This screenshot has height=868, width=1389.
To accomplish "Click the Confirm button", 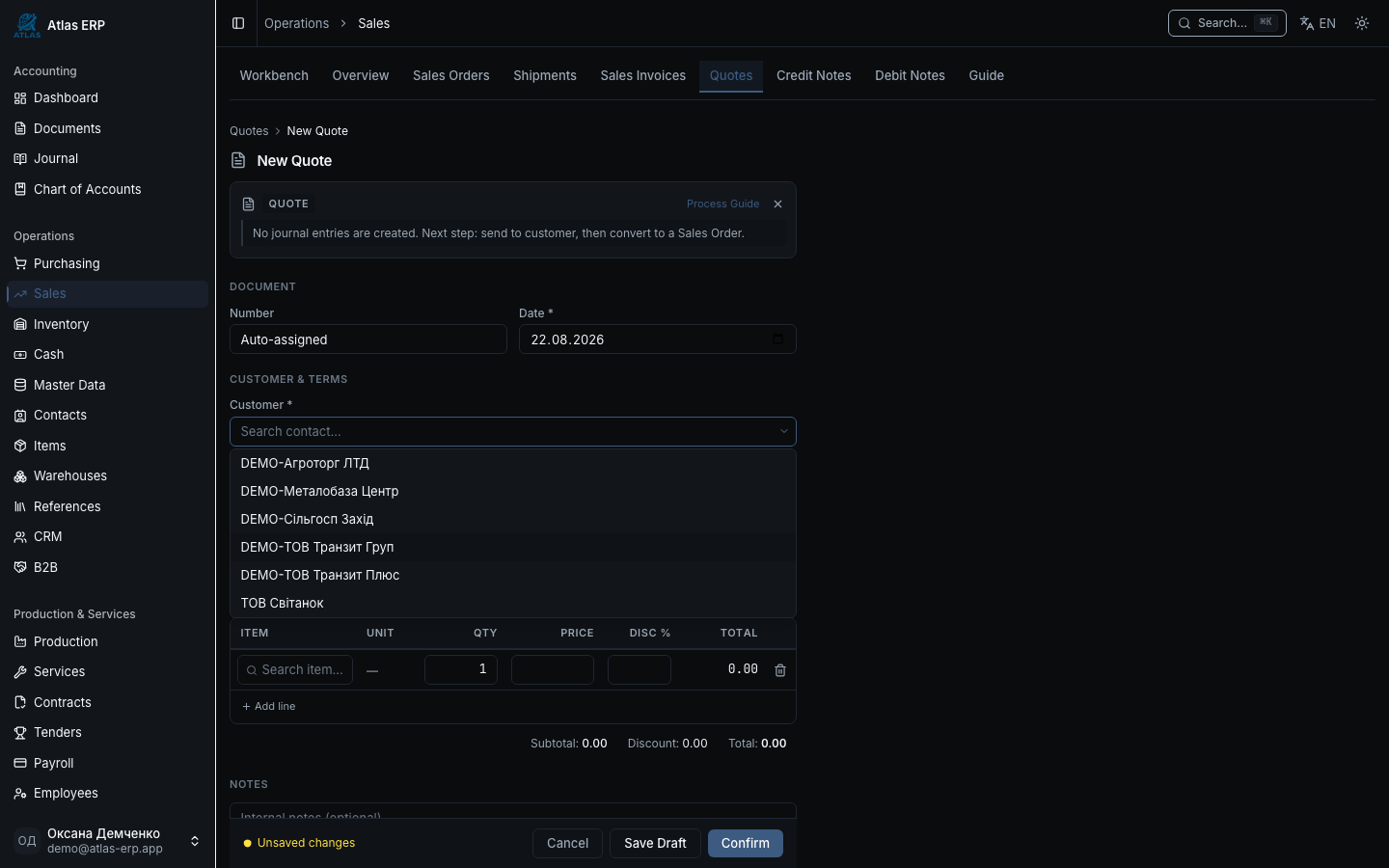I will 746,843.
